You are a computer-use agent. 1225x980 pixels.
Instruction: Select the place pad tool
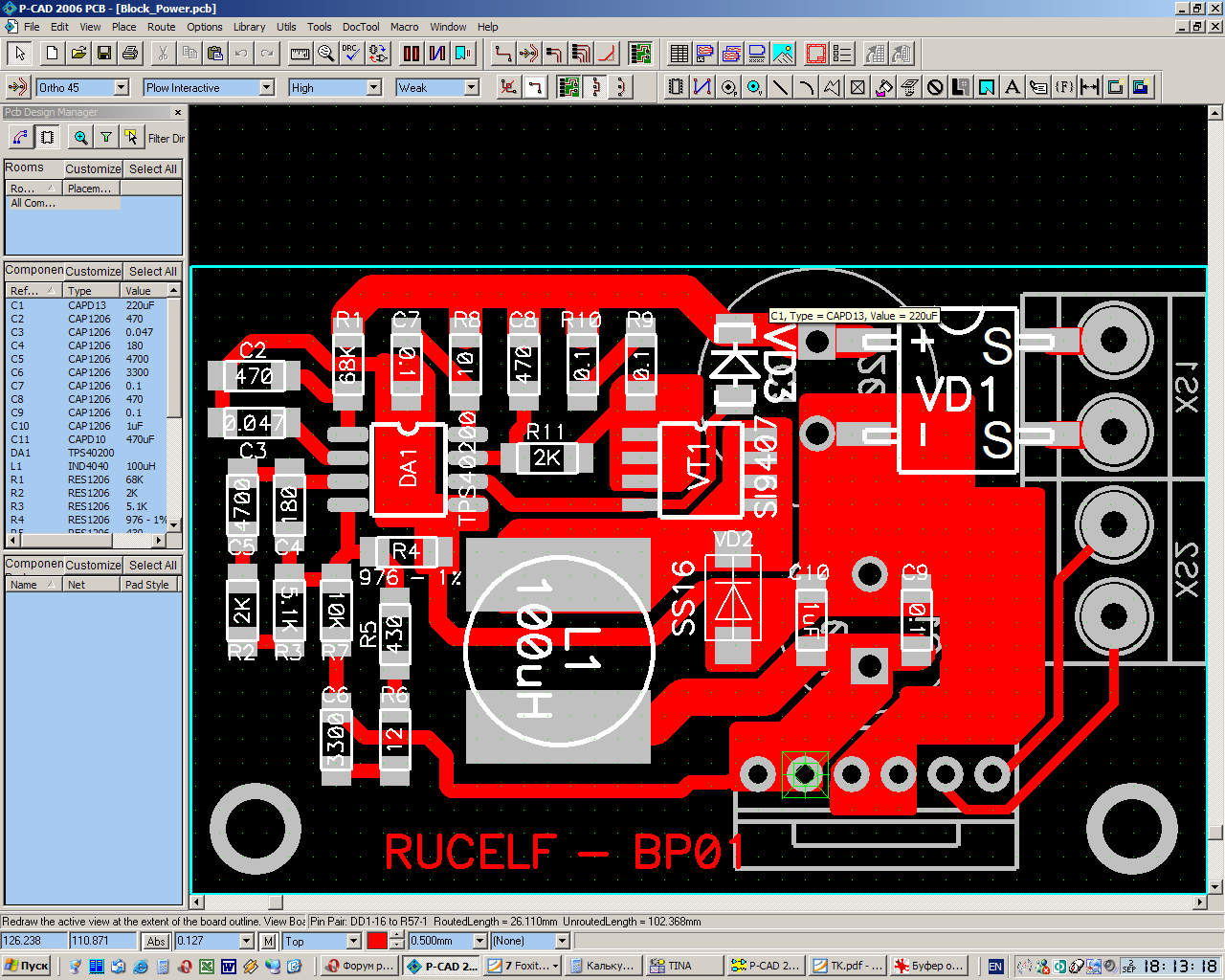(x=728, y=87)
